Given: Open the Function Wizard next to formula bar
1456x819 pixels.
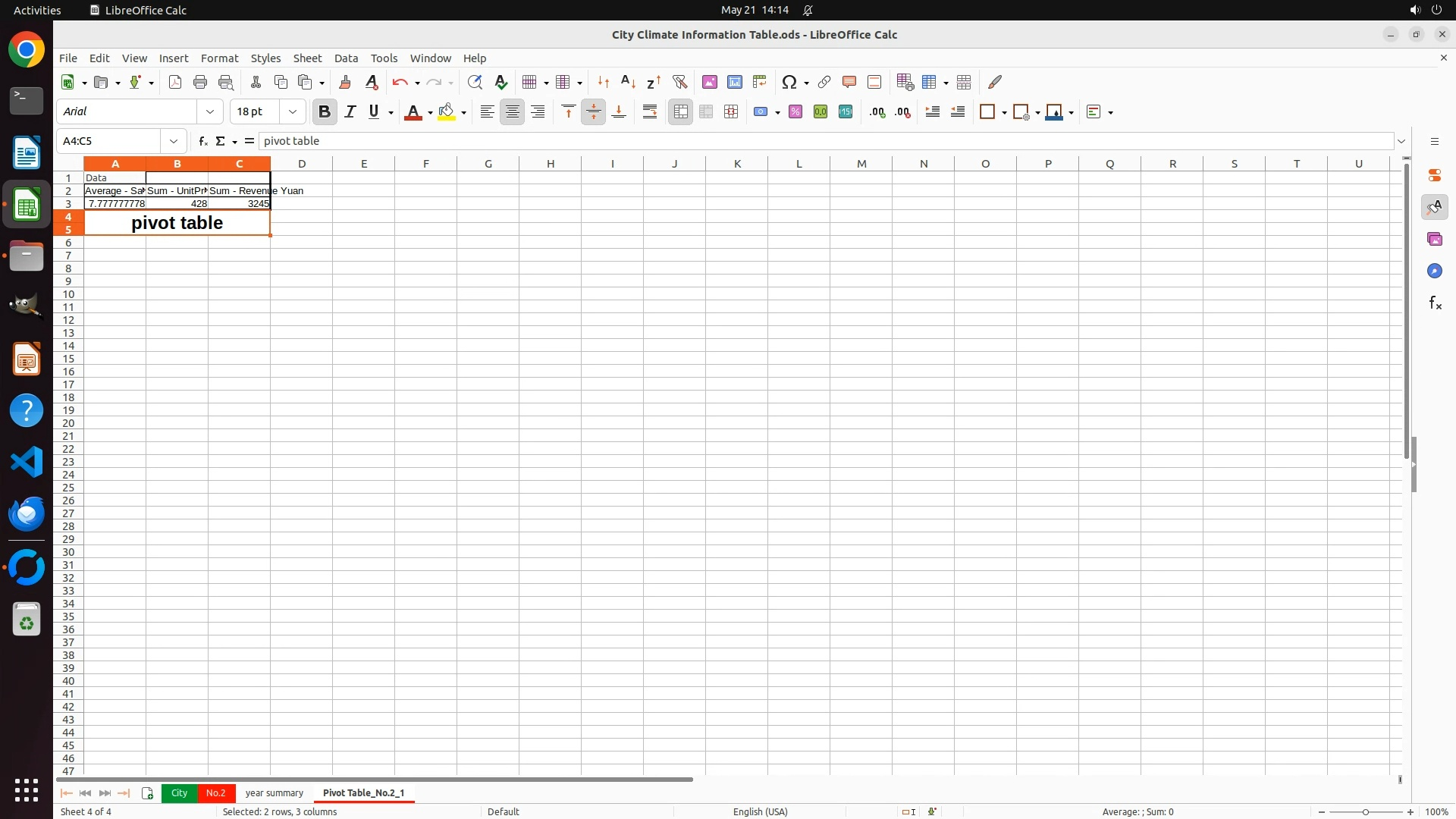Looking at the screenshot, I should tap(202, 141).
